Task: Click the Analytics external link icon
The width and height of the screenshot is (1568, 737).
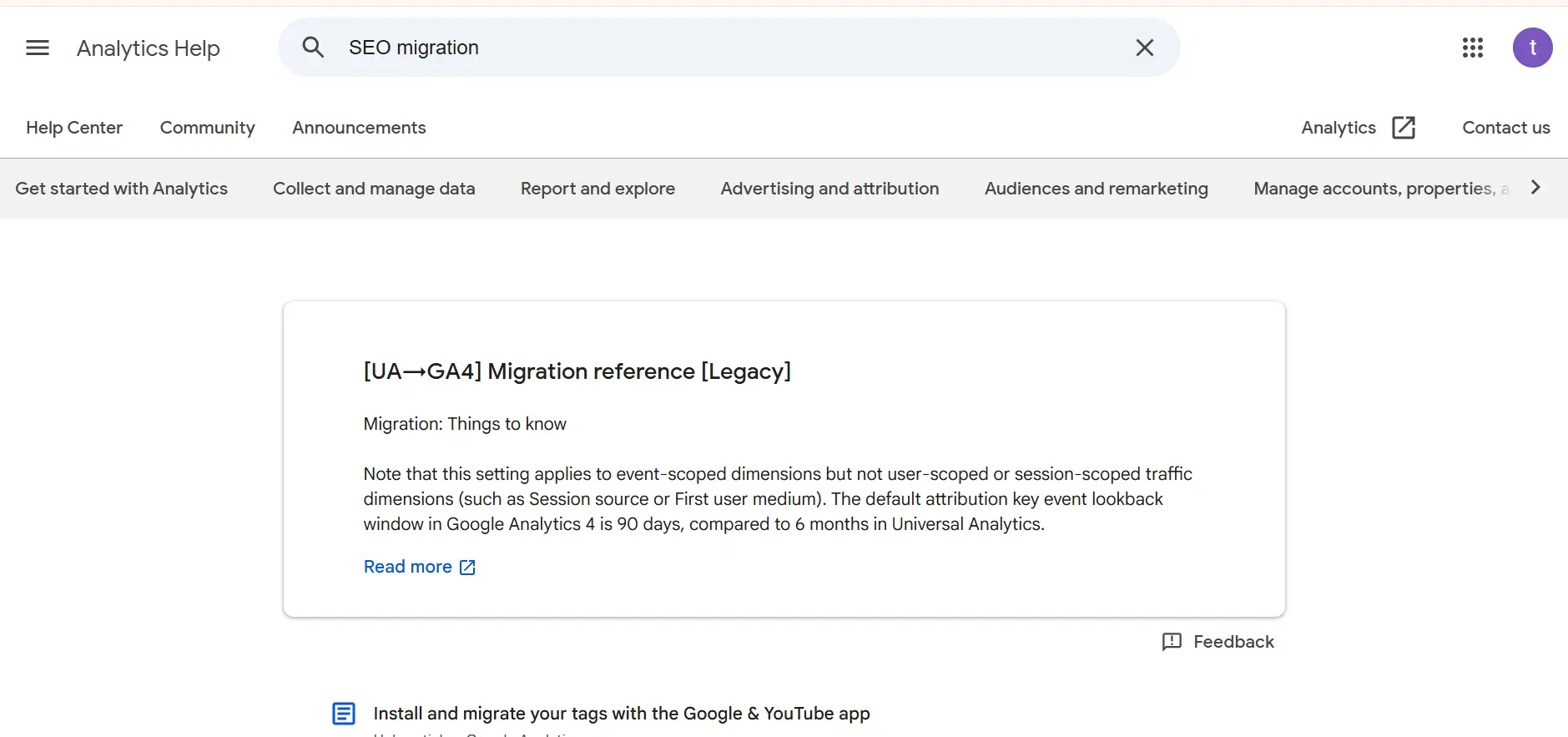Action: point(1404,128)
